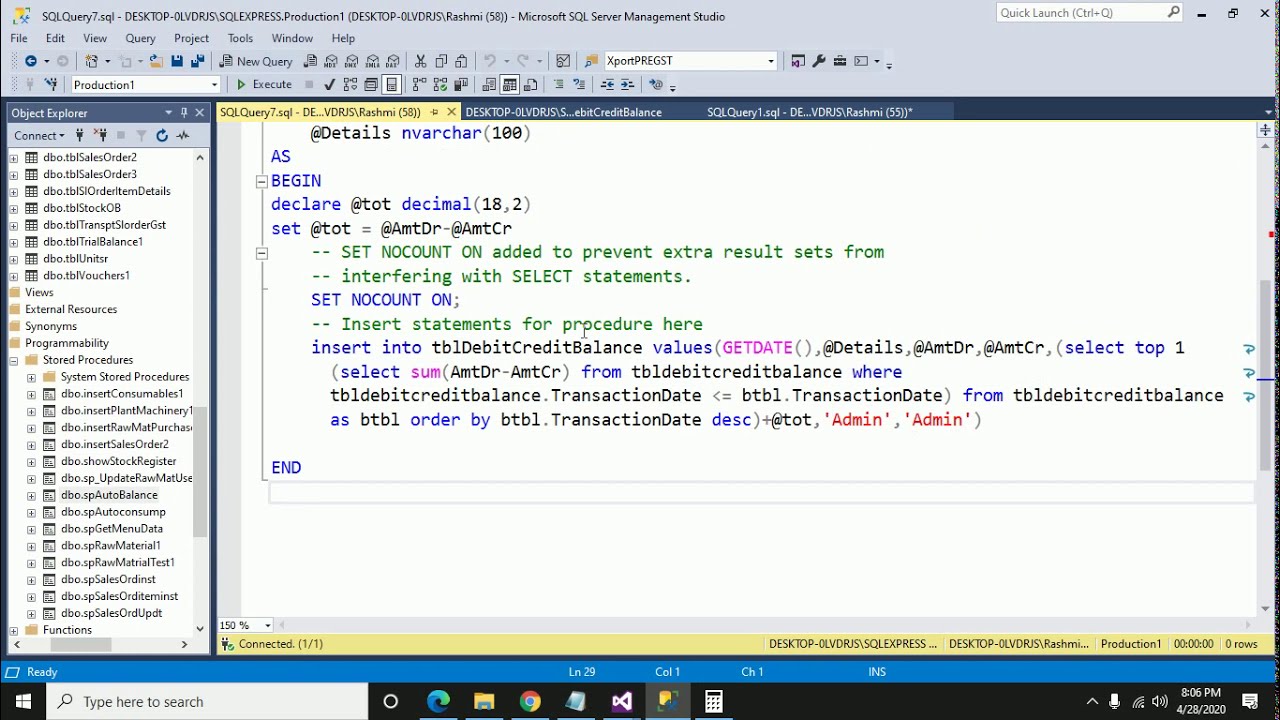Expand the Functions folder node
The height and width of the screenshot is (720, 1280).
tap(14, 630)
